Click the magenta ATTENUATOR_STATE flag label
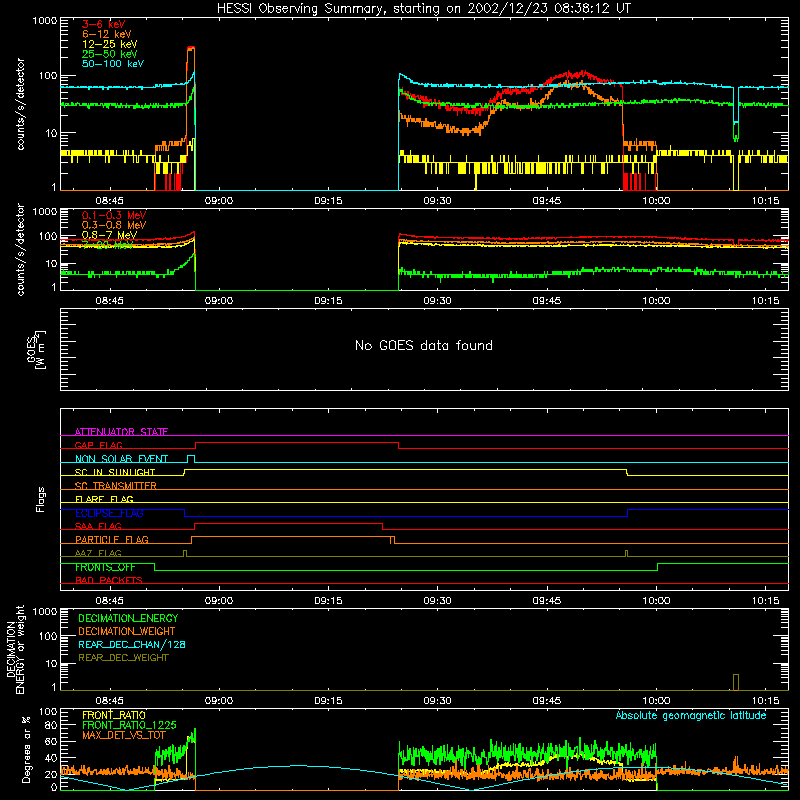 coord(121,432)
